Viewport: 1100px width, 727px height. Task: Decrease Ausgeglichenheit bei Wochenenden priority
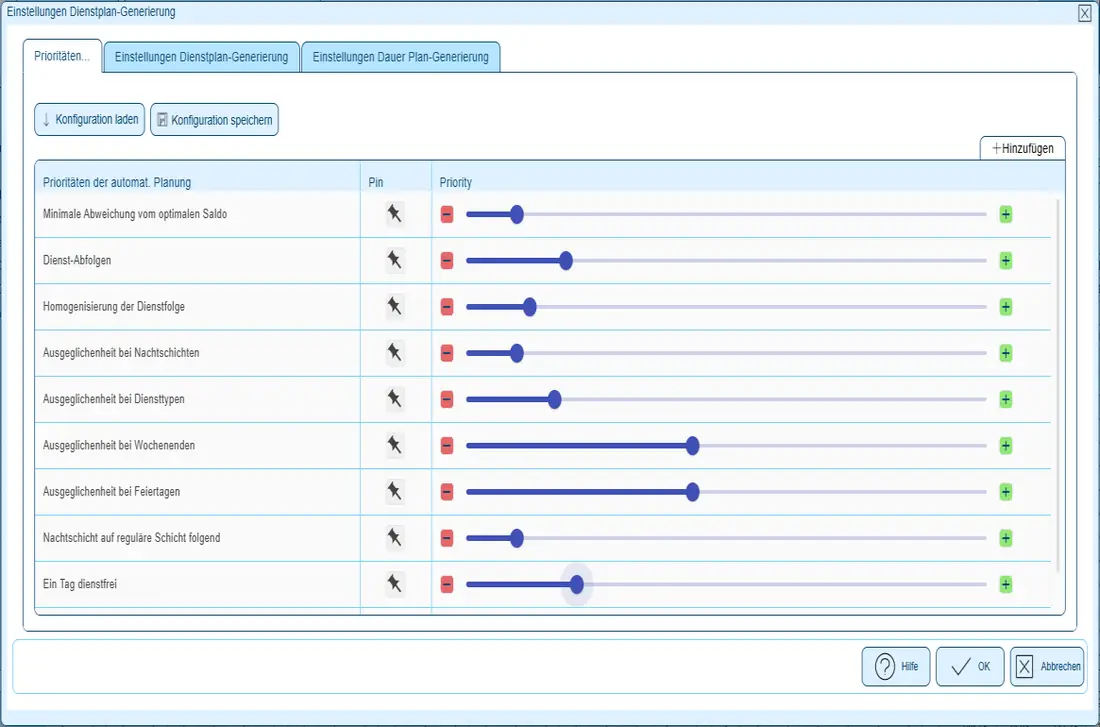[447, 446]
